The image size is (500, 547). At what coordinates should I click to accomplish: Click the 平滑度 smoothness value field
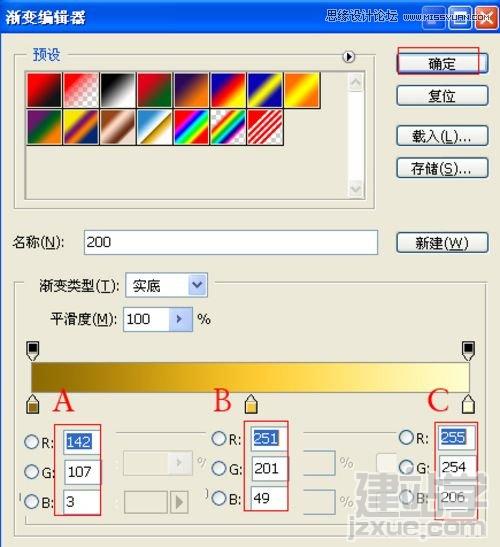147,319
